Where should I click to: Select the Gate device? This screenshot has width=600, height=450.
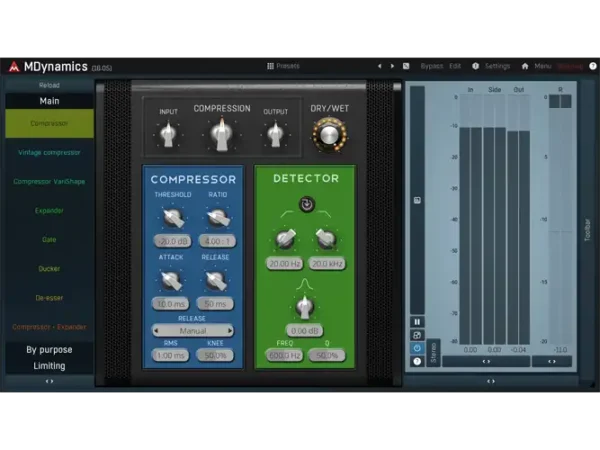tap(49, 240)
